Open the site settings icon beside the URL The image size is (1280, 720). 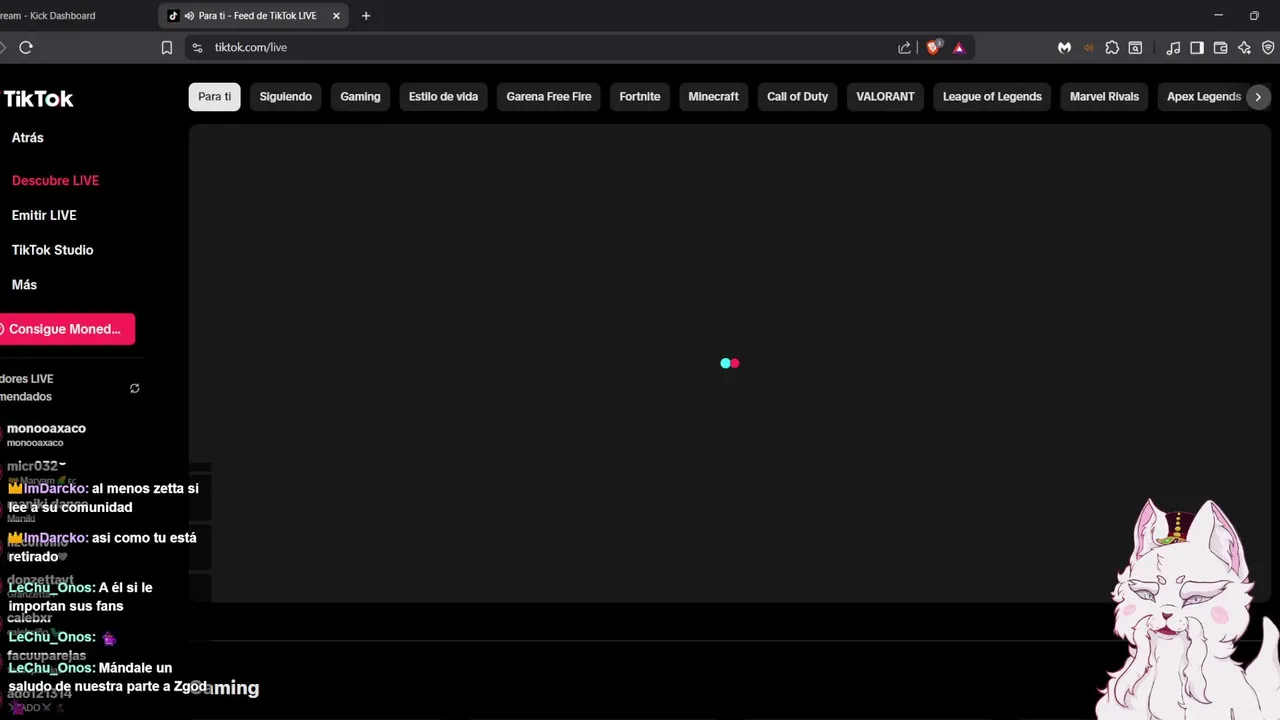[197, 47]
